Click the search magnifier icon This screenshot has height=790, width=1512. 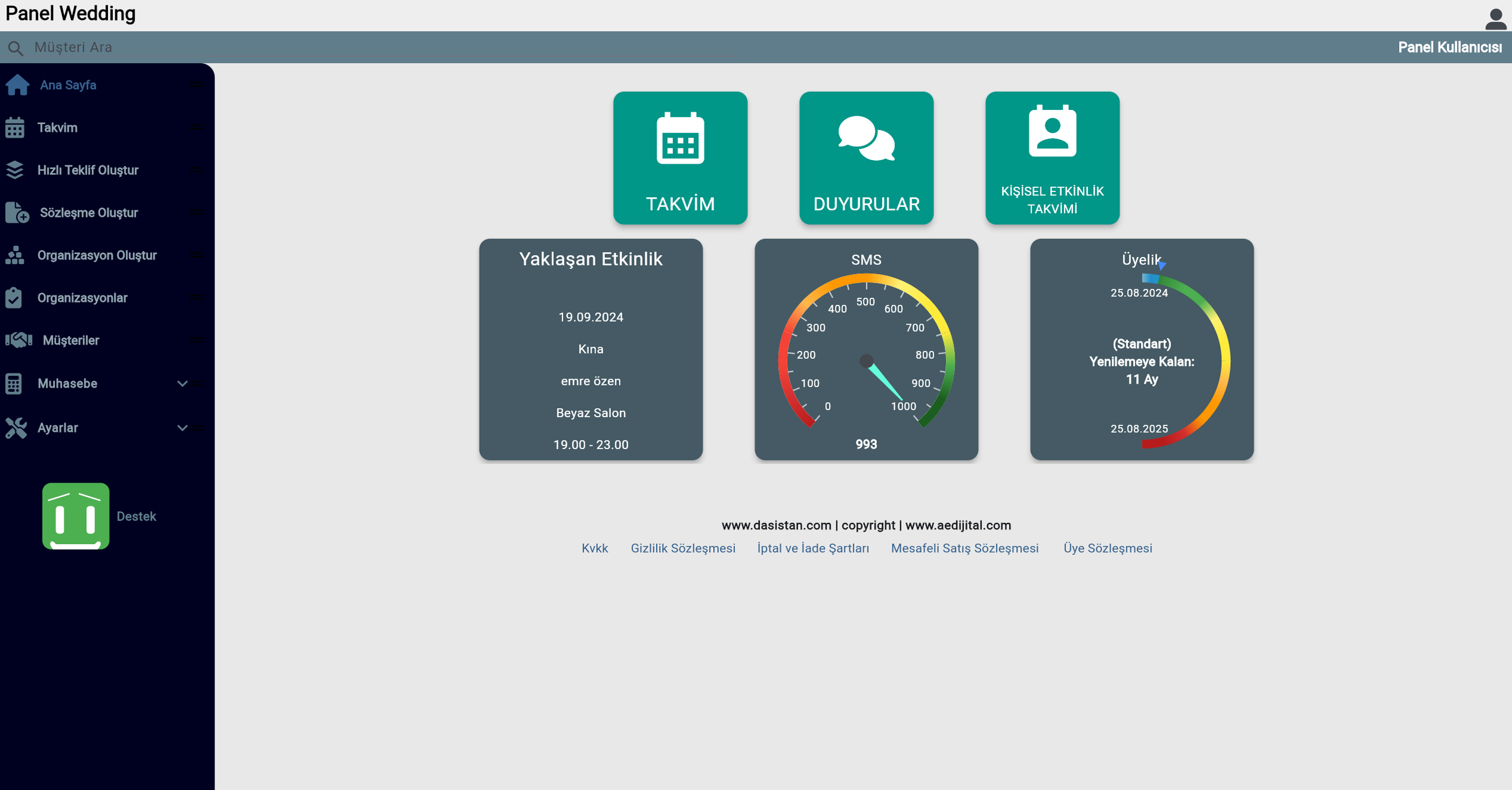pyautogui.click(x=15, y=48)
